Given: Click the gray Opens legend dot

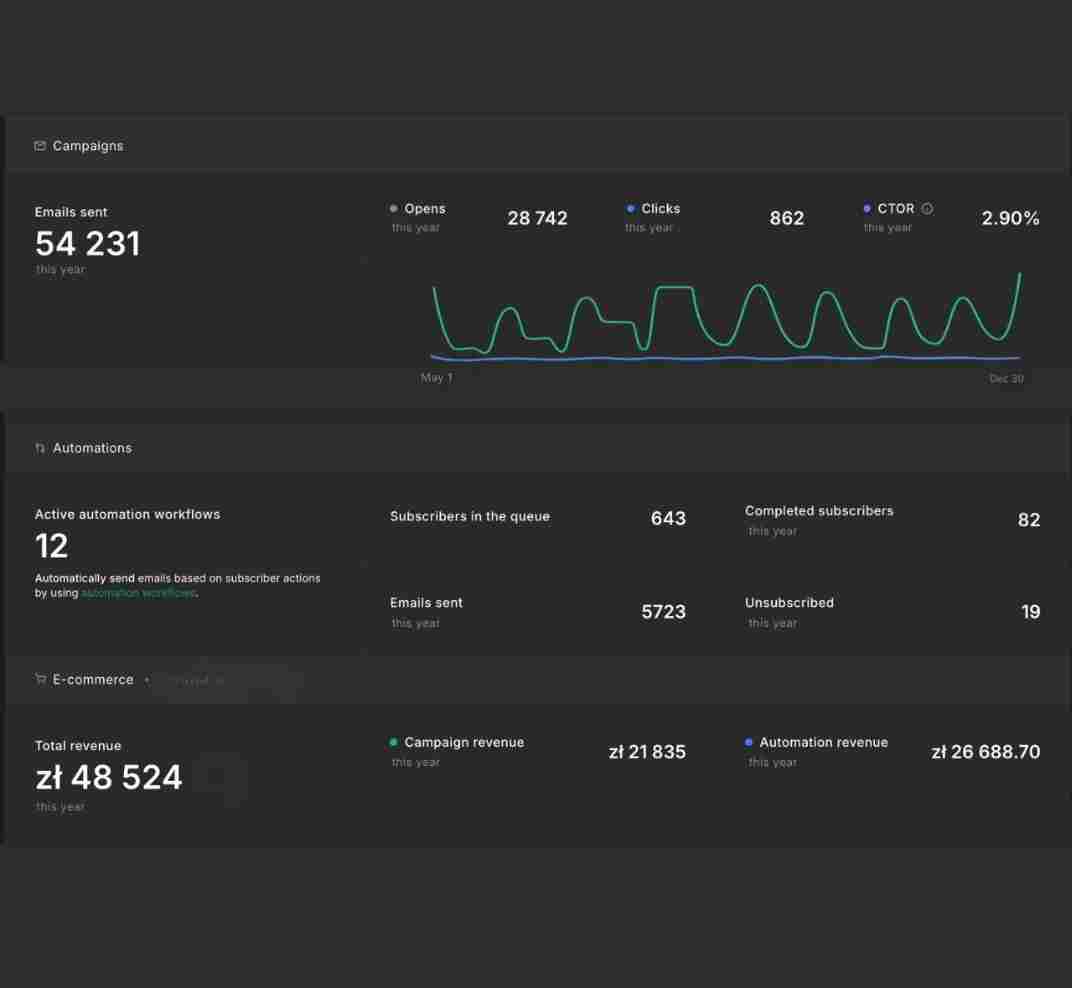Looking at the screenshot, I should (x=393, y=209).
